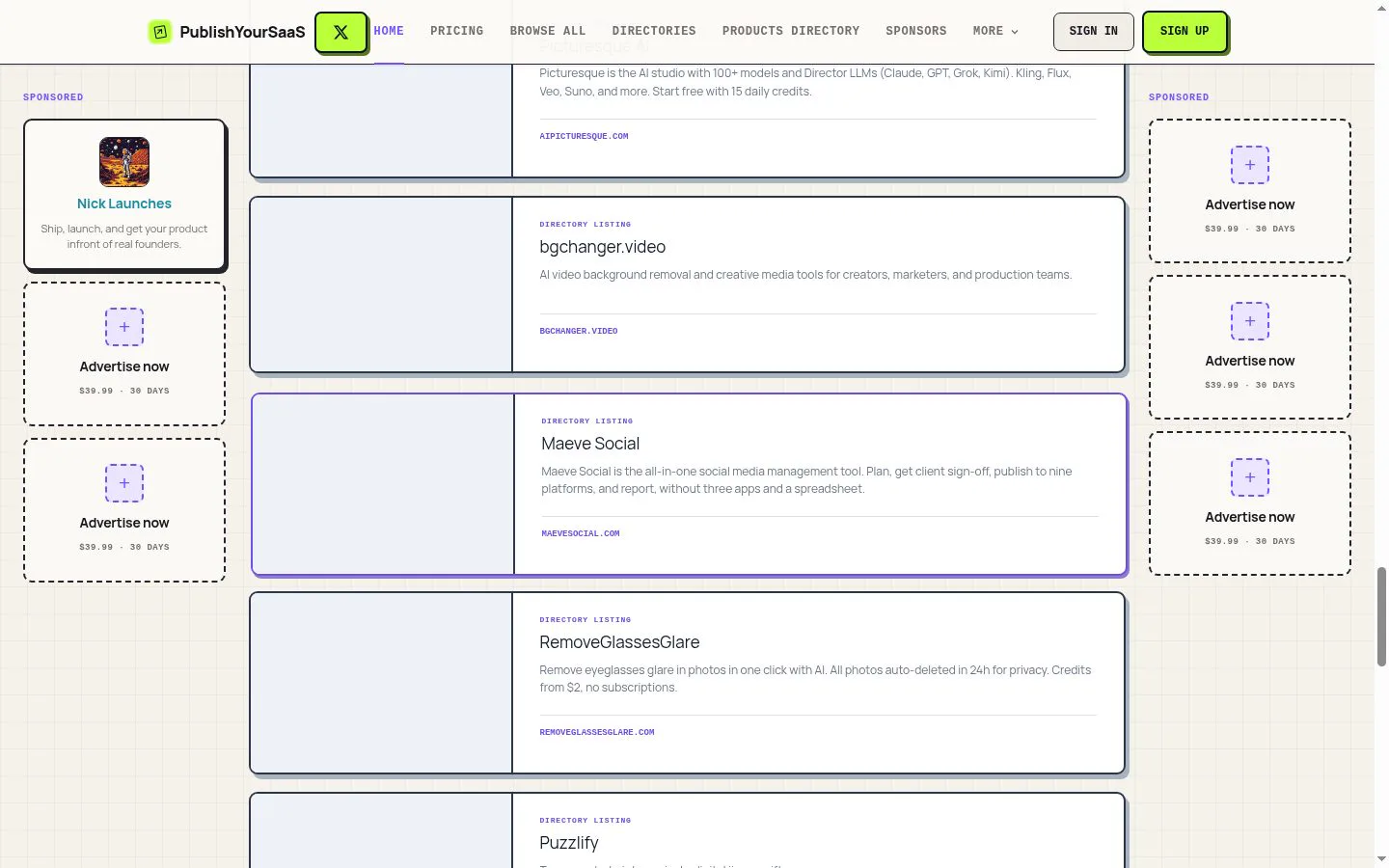Open BROWSE ALL in navigation
Image resolution: width=1389 pixels, height=868 pixels.
548,31
